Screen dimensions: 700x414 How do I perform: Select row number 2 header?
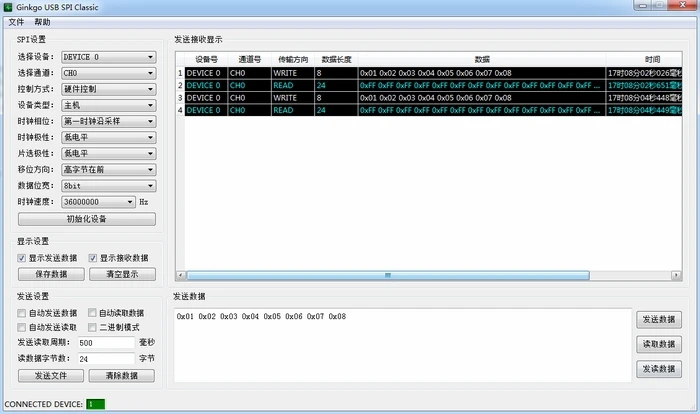[x=180, y=85]
